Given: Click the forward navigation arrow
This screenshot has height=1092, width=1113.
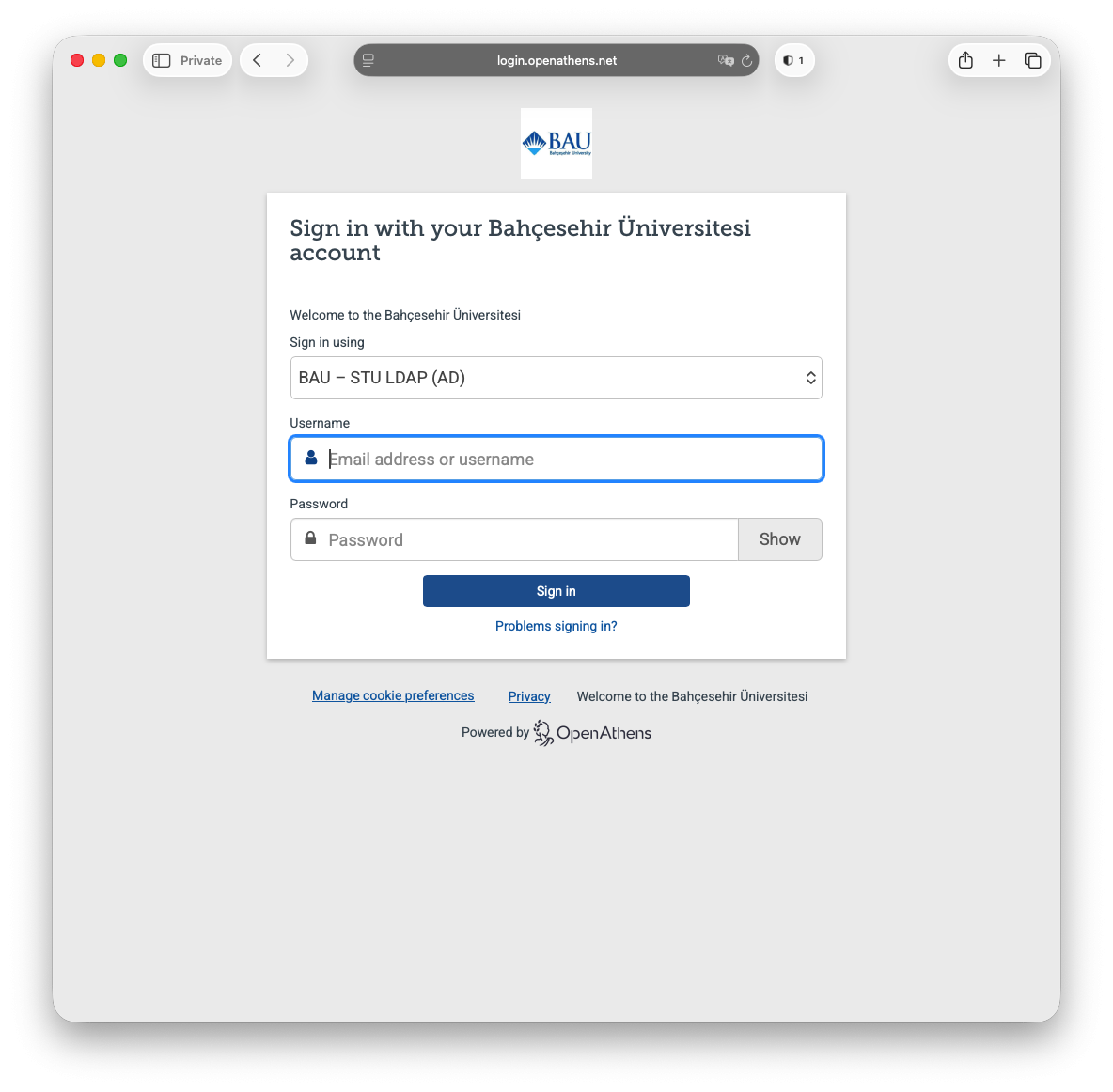Looking at the screenshot, I should tap(290, 60).
